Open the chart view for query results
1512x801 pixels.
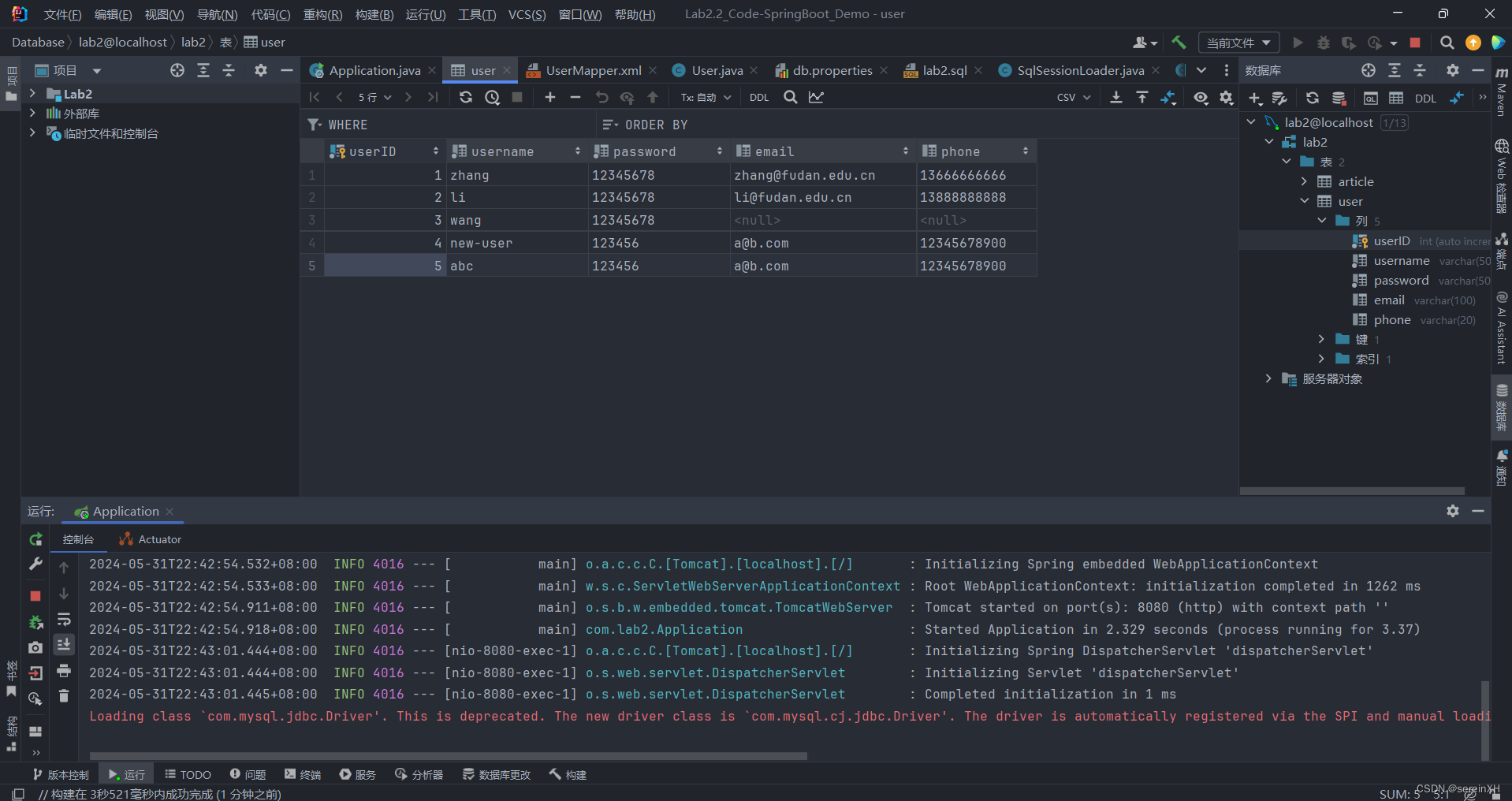(x=817, y=97)
